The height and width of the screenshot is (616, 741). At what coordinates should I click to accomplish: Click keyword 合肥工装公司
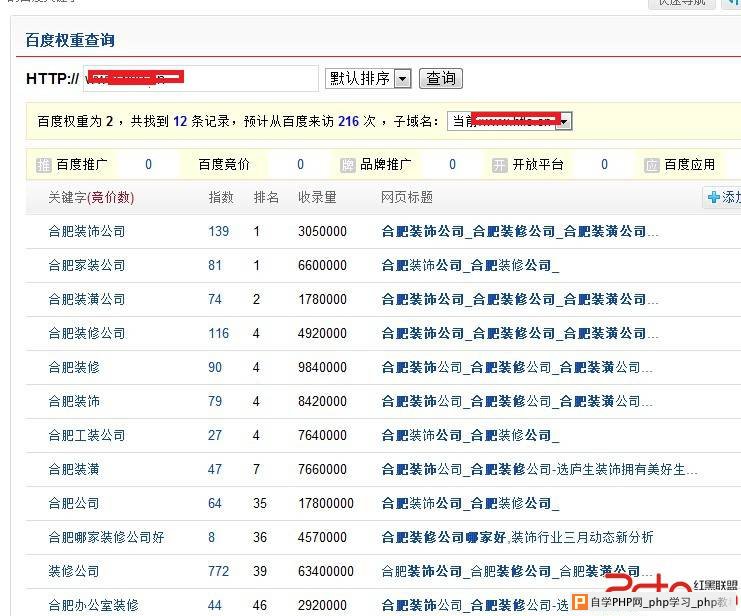pos(87,435)
